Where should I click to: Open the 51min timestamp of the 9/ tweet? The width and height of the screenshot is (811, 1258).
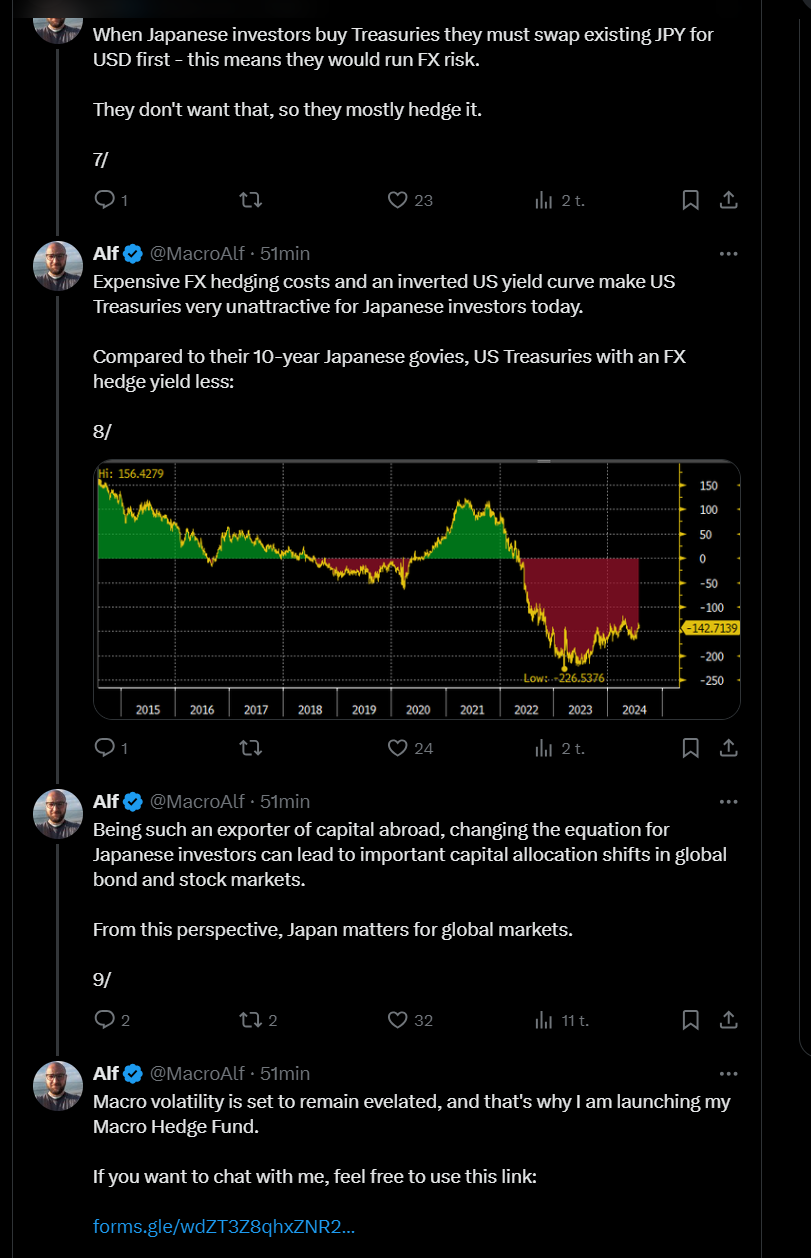[x=285, y=802]
